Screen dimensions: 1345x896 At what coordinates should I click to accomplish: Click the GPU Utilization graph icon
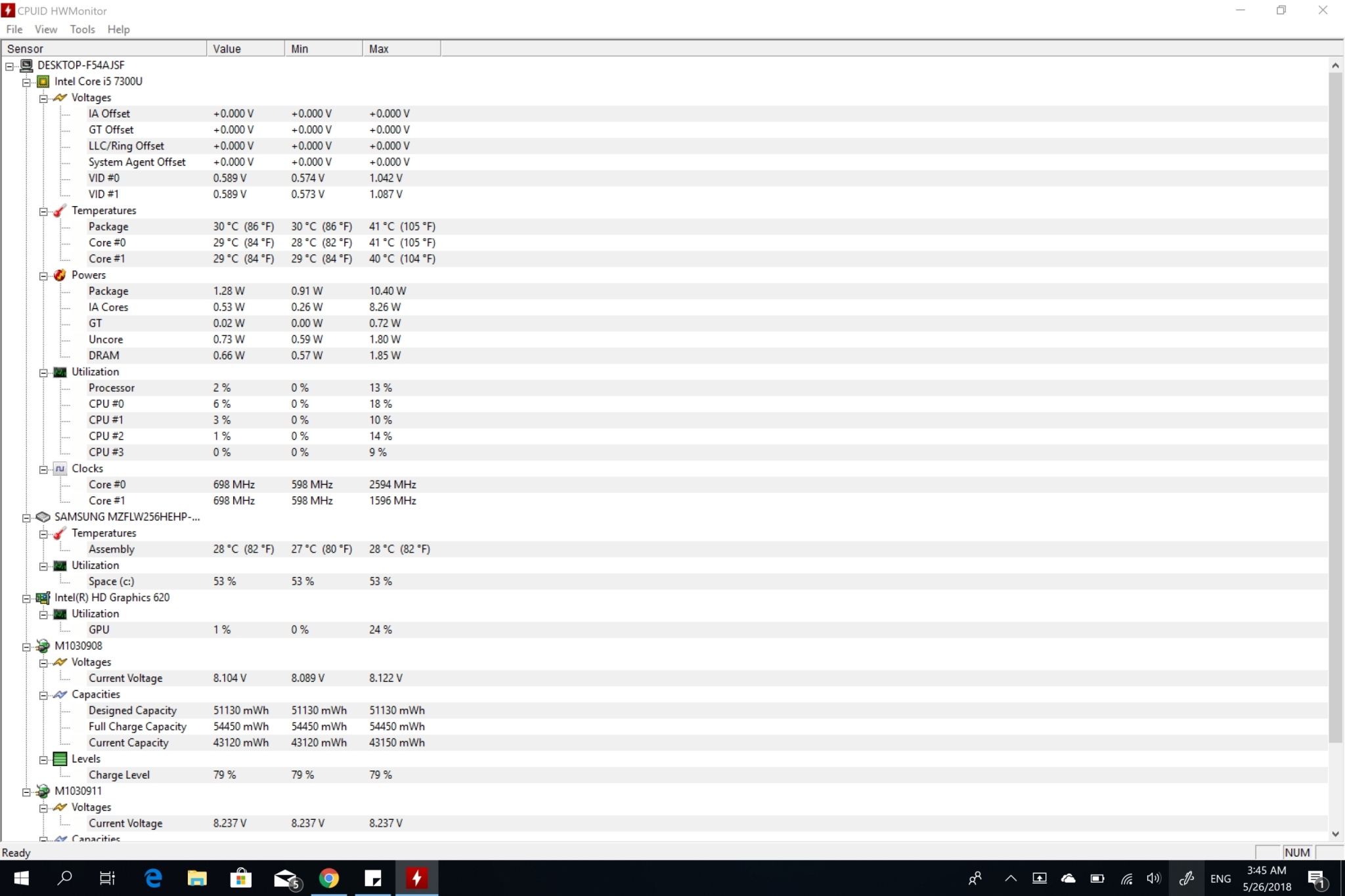[x=60, y=614]
